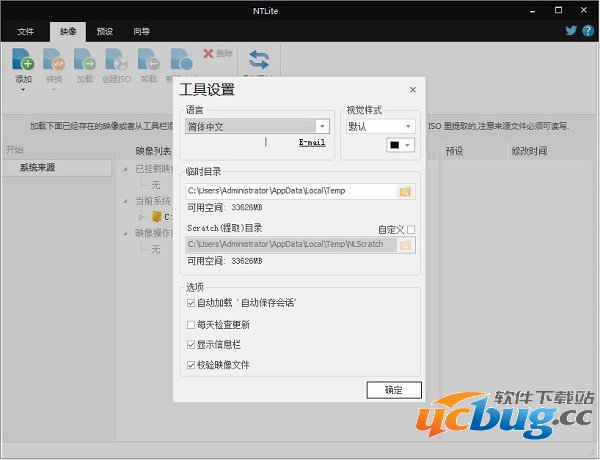Open the 文件 menu
The height and width of the screenshot is (460, 600).
[26, 31]
